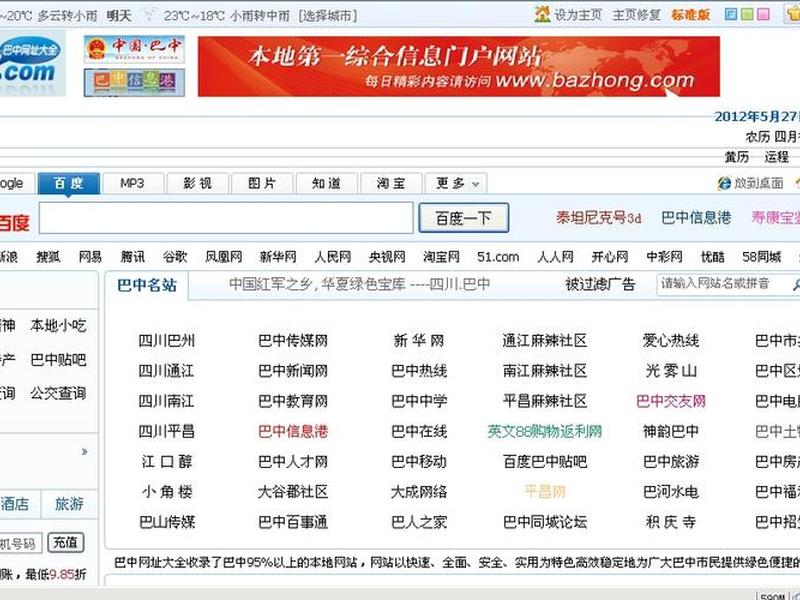800x600 pixels.
Task: Open the 黄历 calendar link
Action: 737,157
